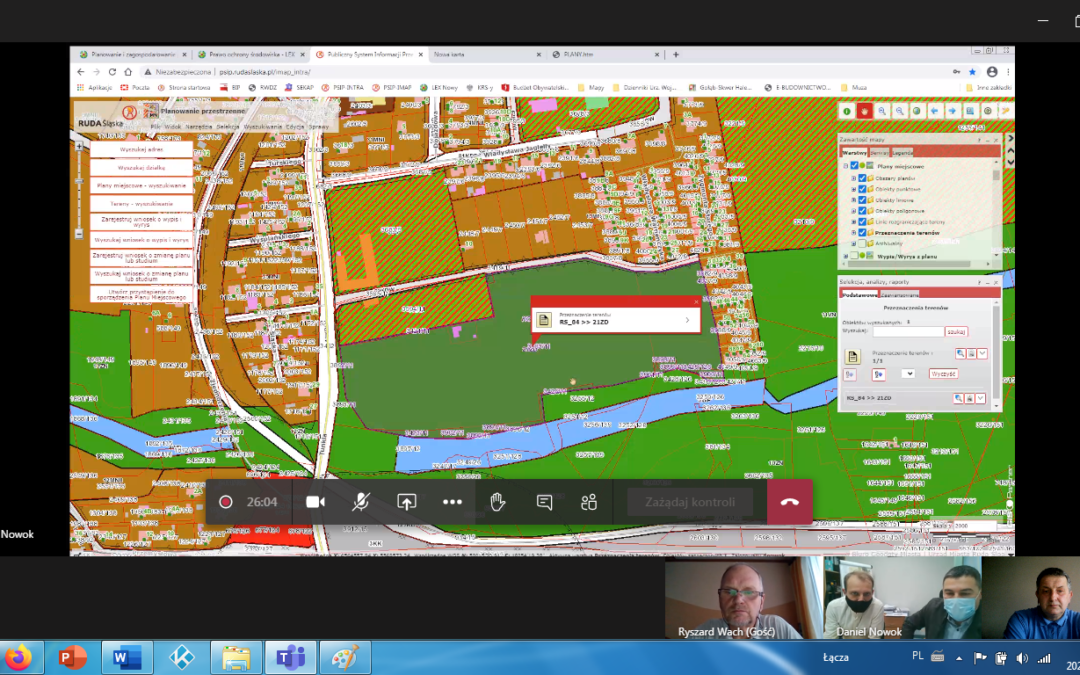Hang up the call with red phone button

789,502
